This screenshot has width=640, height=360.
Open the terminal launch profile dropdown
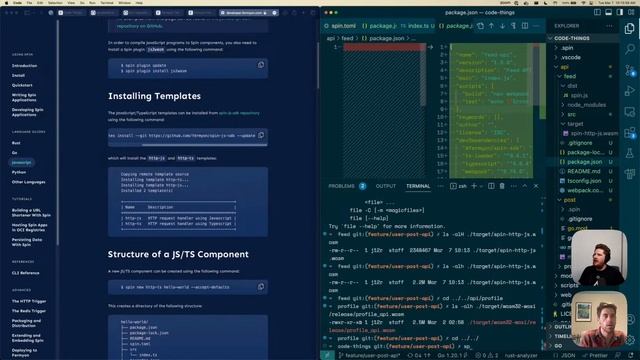481,186
